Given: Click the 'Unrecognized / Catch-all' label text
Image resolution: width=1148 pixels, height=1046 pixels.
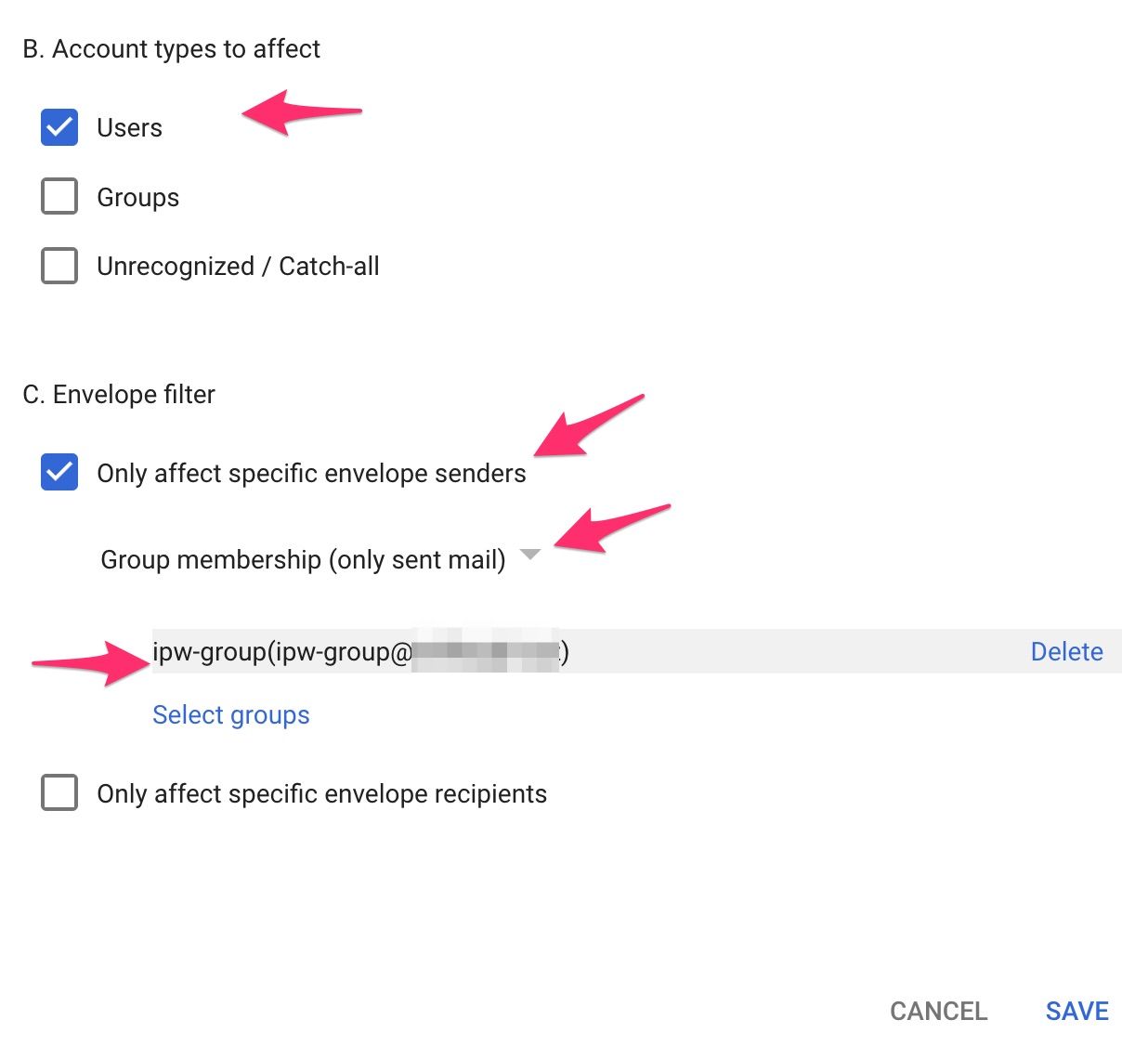Looking at the screenshot, I should click(x=238, y=267).
